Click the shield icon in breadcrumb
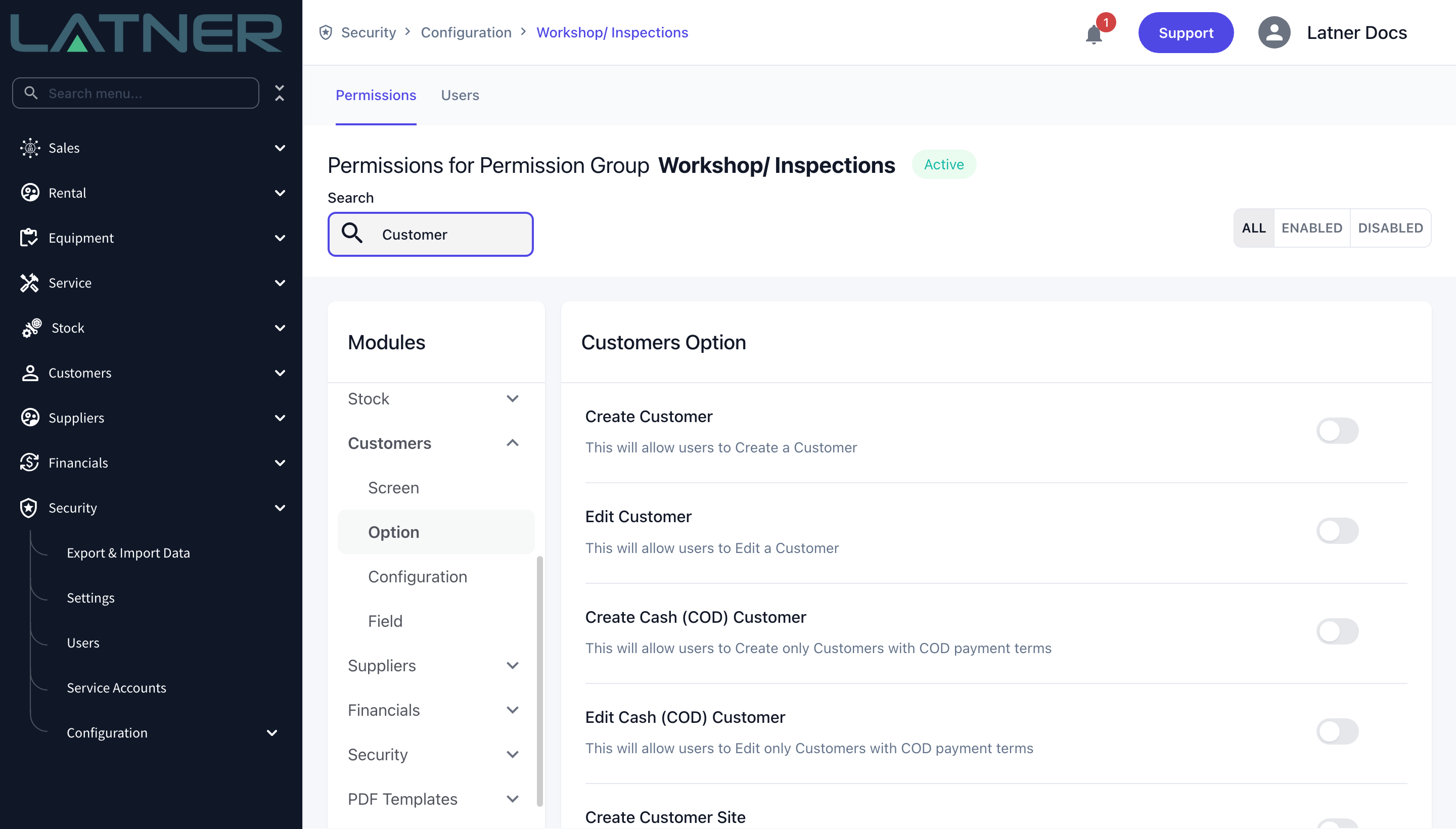This screenshot has width=1456, height=829. (x=326, y=32)
